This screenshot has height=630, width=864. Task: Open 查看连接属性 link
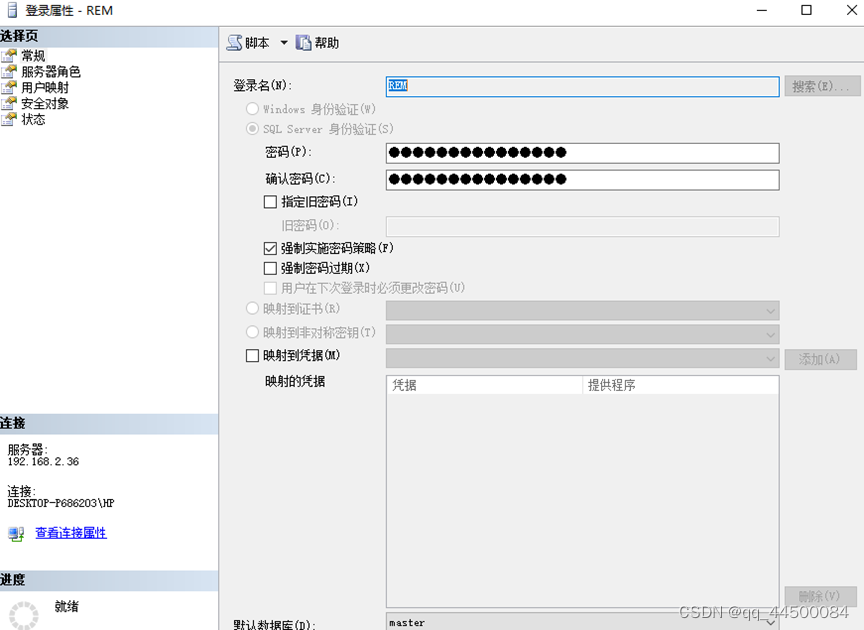[x=70, y=533]
